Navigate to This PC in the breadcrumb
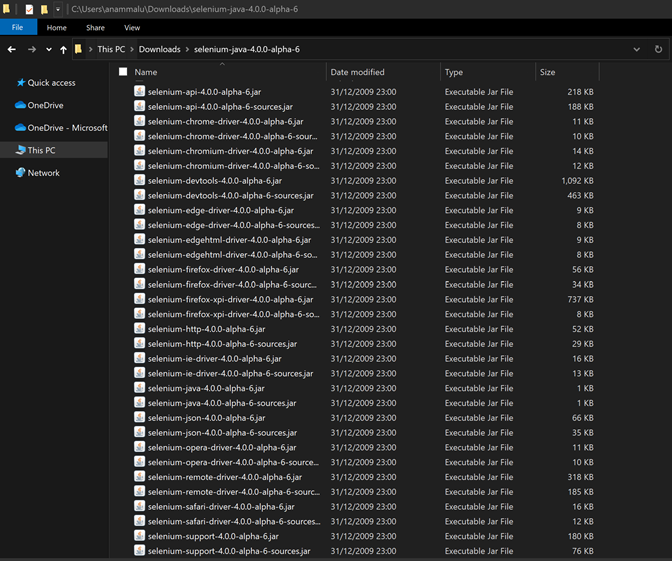672x561 pixels. coord(111,49)
